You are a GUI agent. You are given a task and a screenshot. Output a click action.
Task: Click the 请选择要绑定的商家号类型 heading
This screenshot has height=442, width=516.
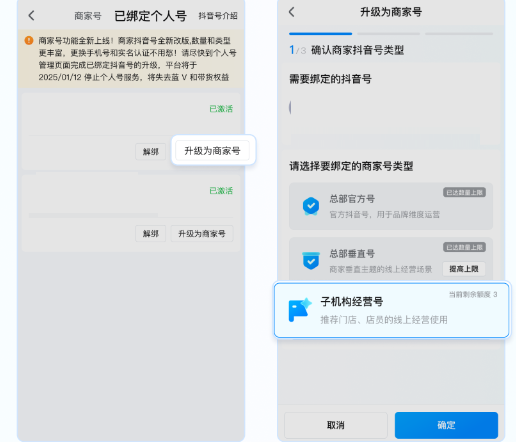coord(351,166)
